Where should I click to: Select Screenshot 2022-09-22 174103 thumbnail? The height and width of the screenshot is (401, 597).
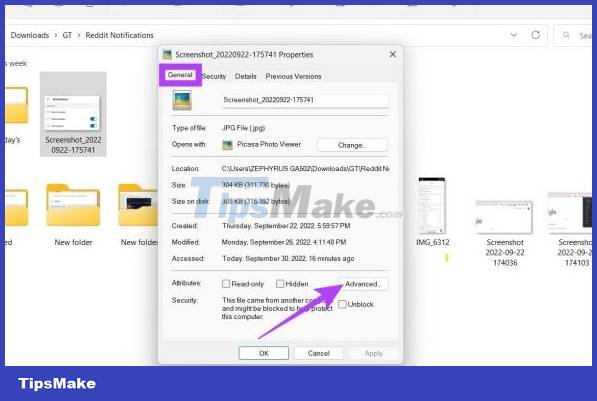[x=570, y=213]
